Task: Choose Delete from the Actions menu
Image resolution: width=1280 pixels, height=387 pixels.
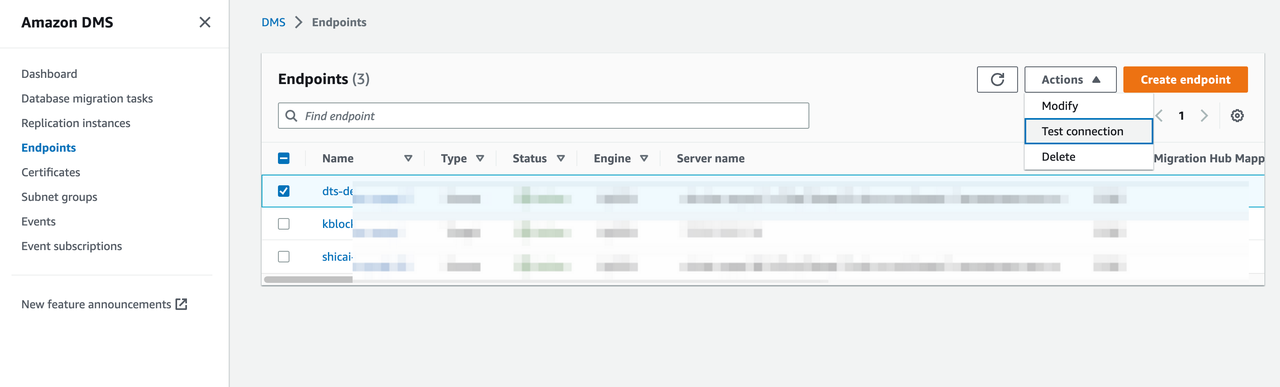Action: [x=1089, y=157]
